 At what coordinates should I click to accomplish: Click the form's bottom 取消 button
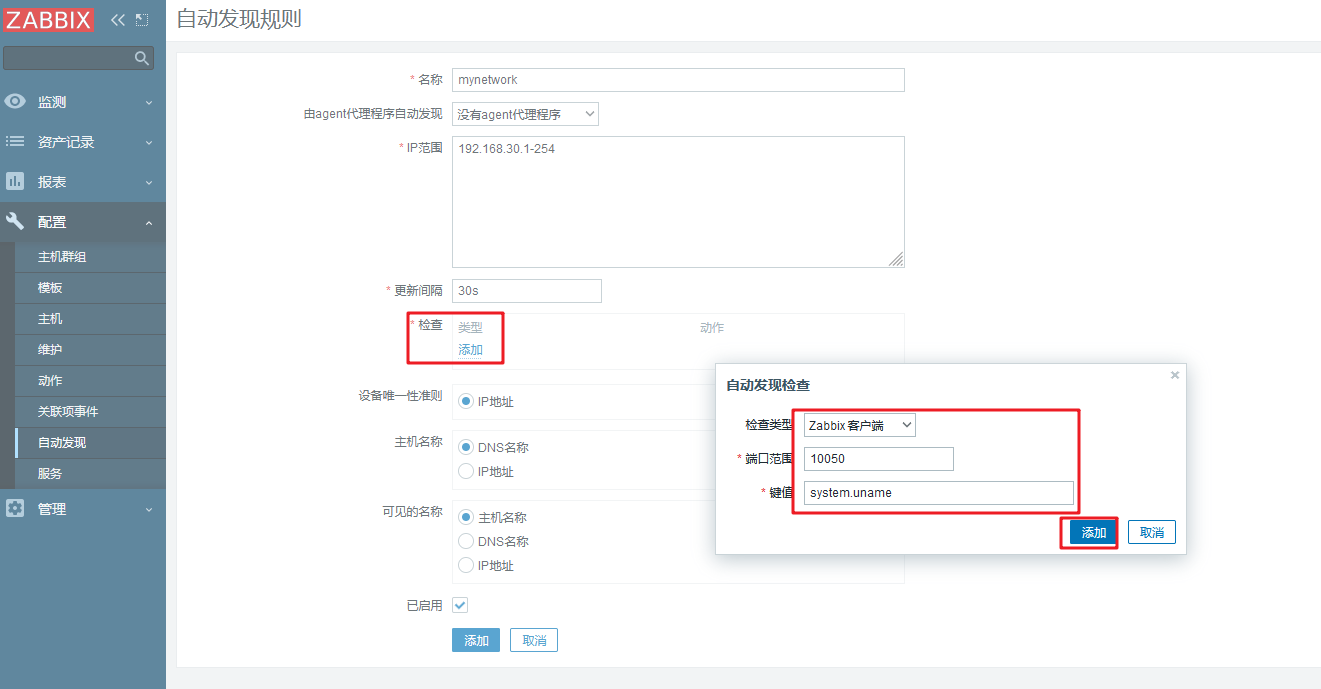[534, 640]
